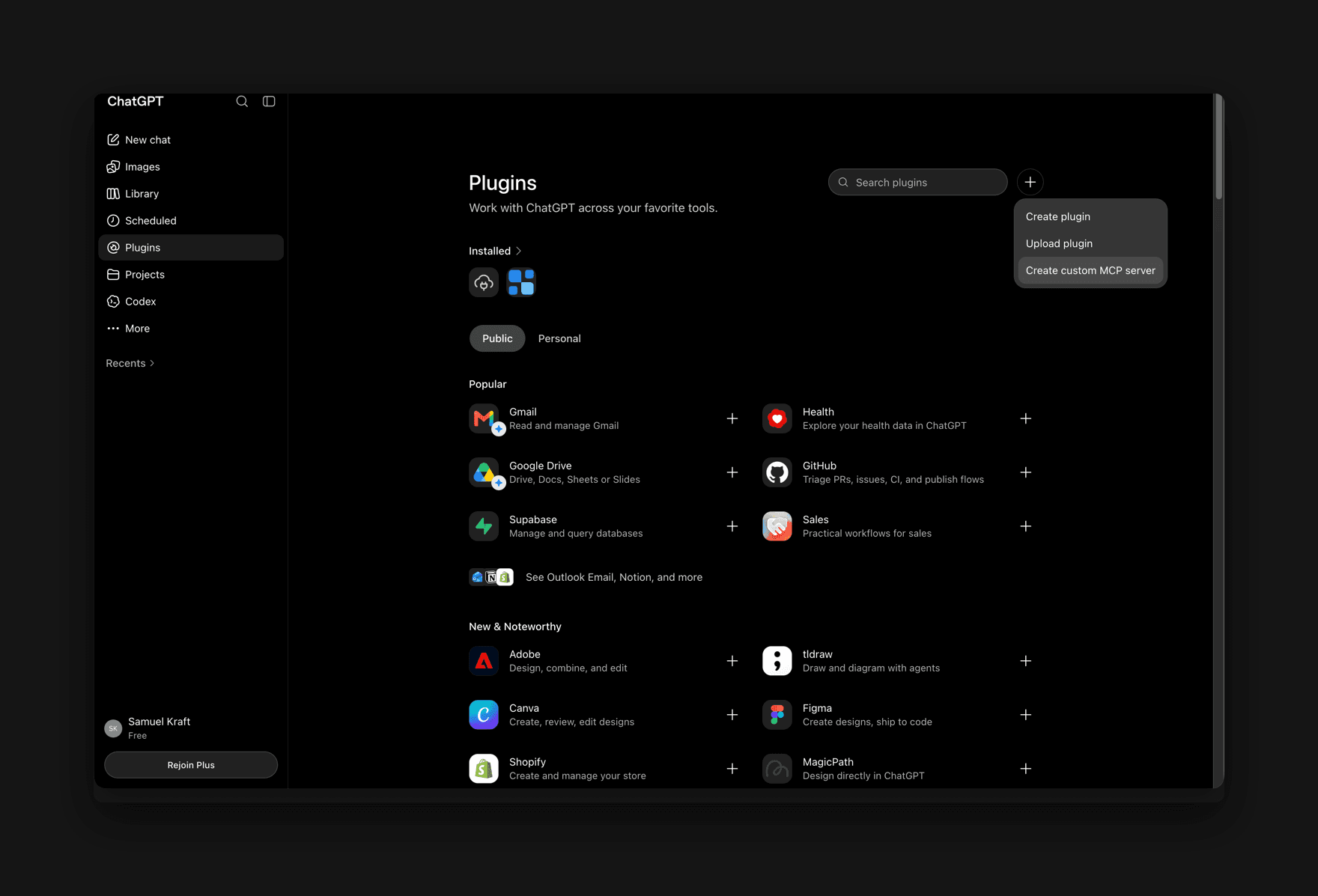Choose Upload plugin from the menu

(1090, 243)
